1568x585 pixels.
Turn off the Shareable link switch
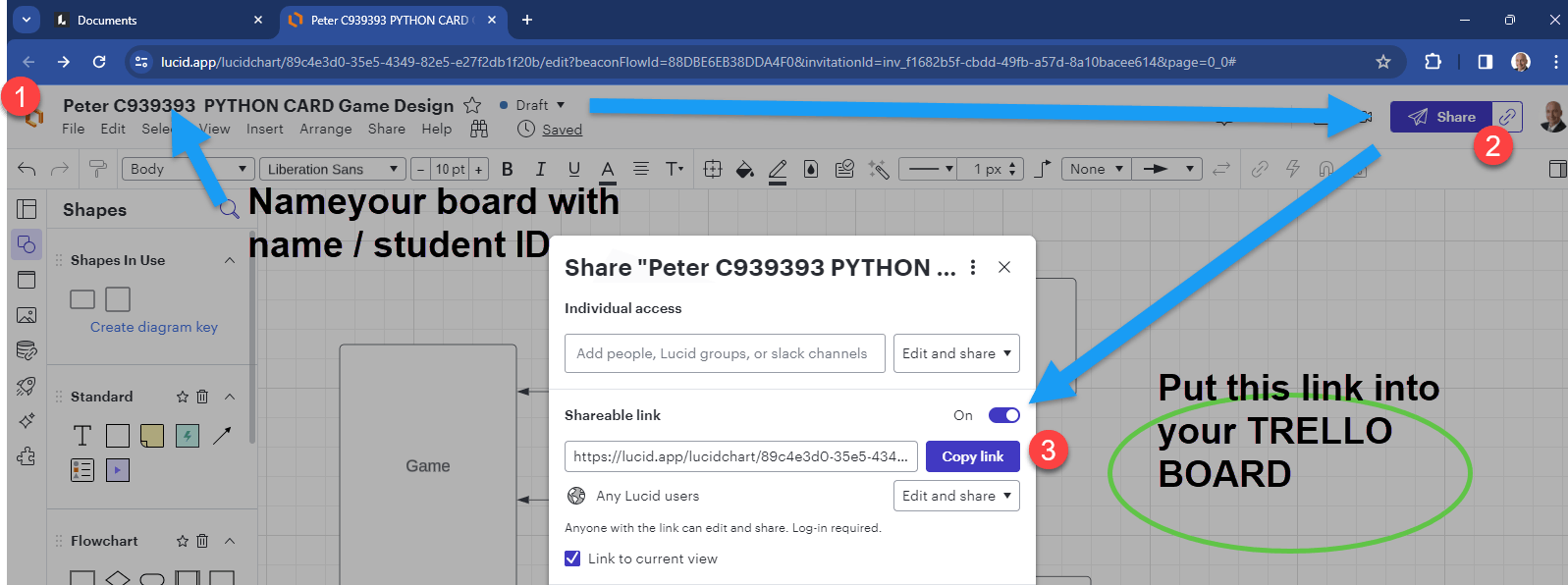tap(1004, 415)
